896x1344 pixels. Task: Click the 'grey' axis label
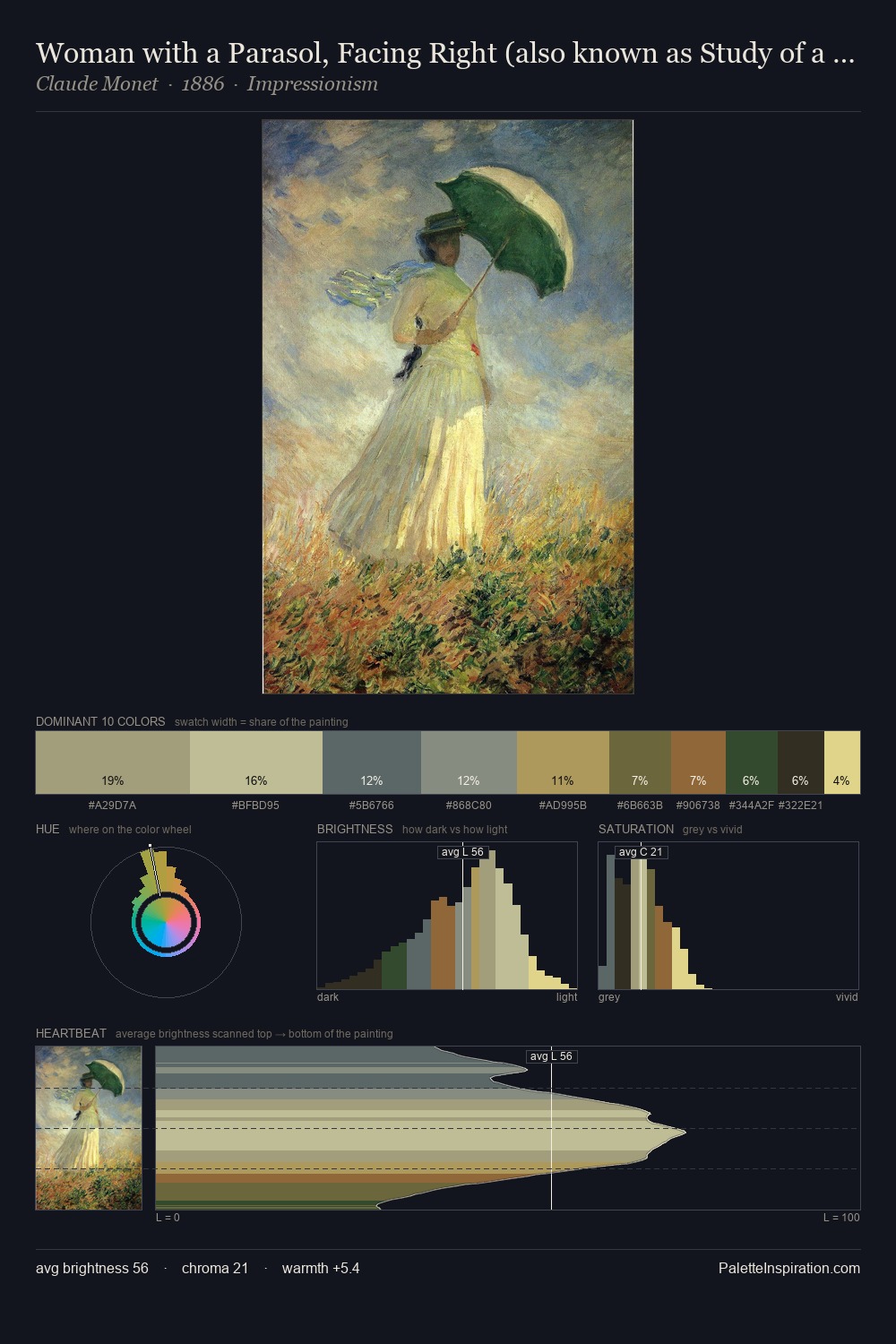pyautogui.click(x=609, y=996)
